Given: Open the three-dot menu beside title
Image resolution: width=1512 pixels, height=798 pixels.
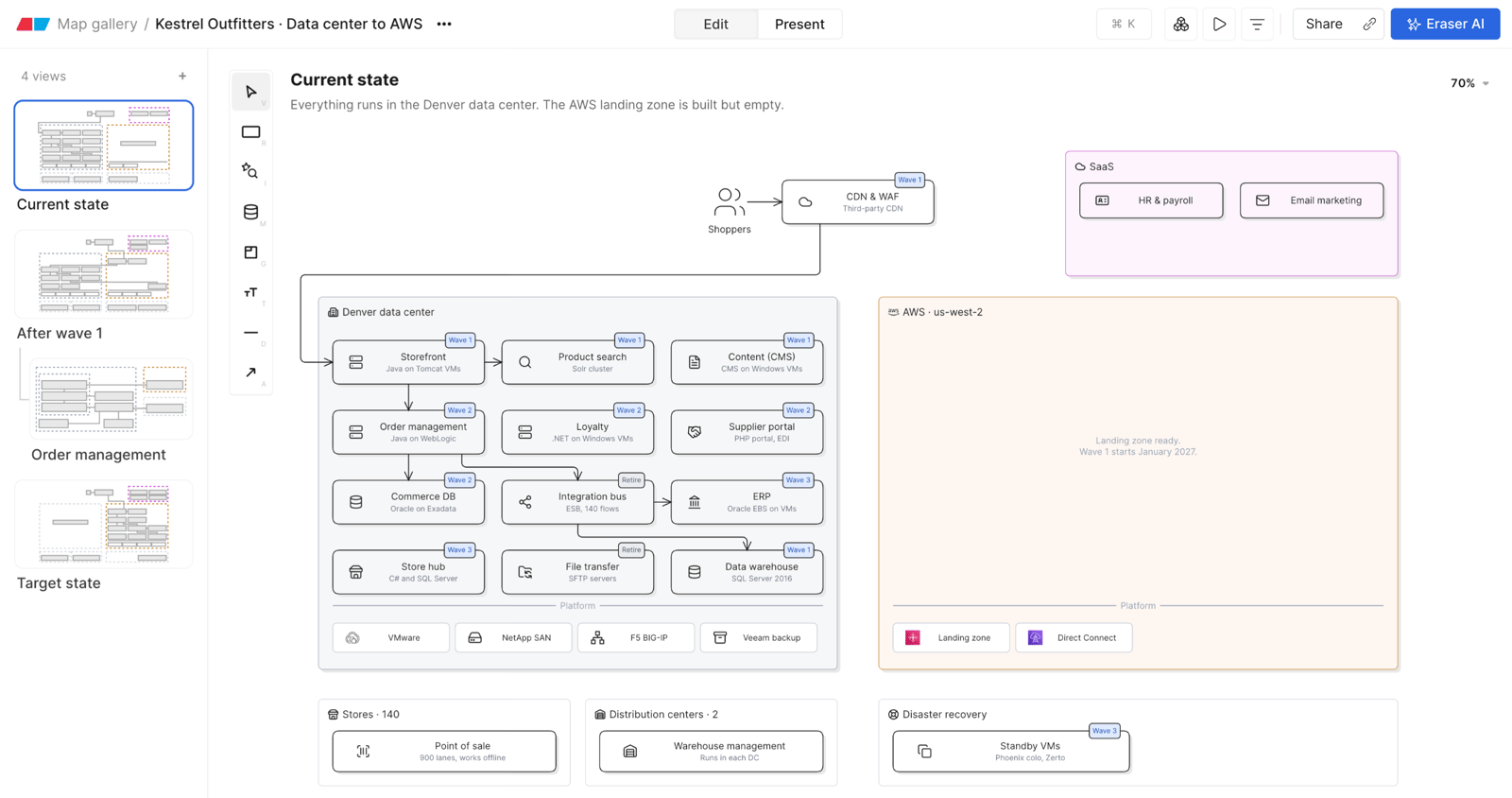Looking at the screenshot, I should tap(444, 25).
